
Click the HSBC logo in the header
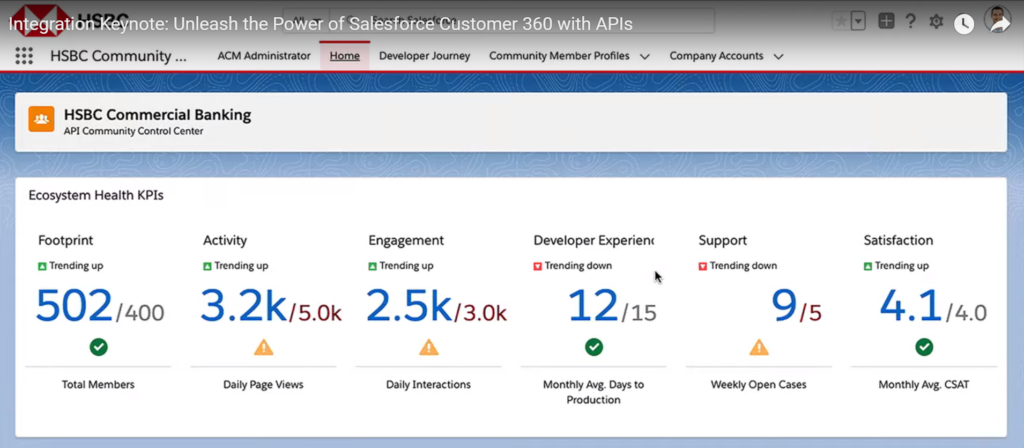pos(70,20)
